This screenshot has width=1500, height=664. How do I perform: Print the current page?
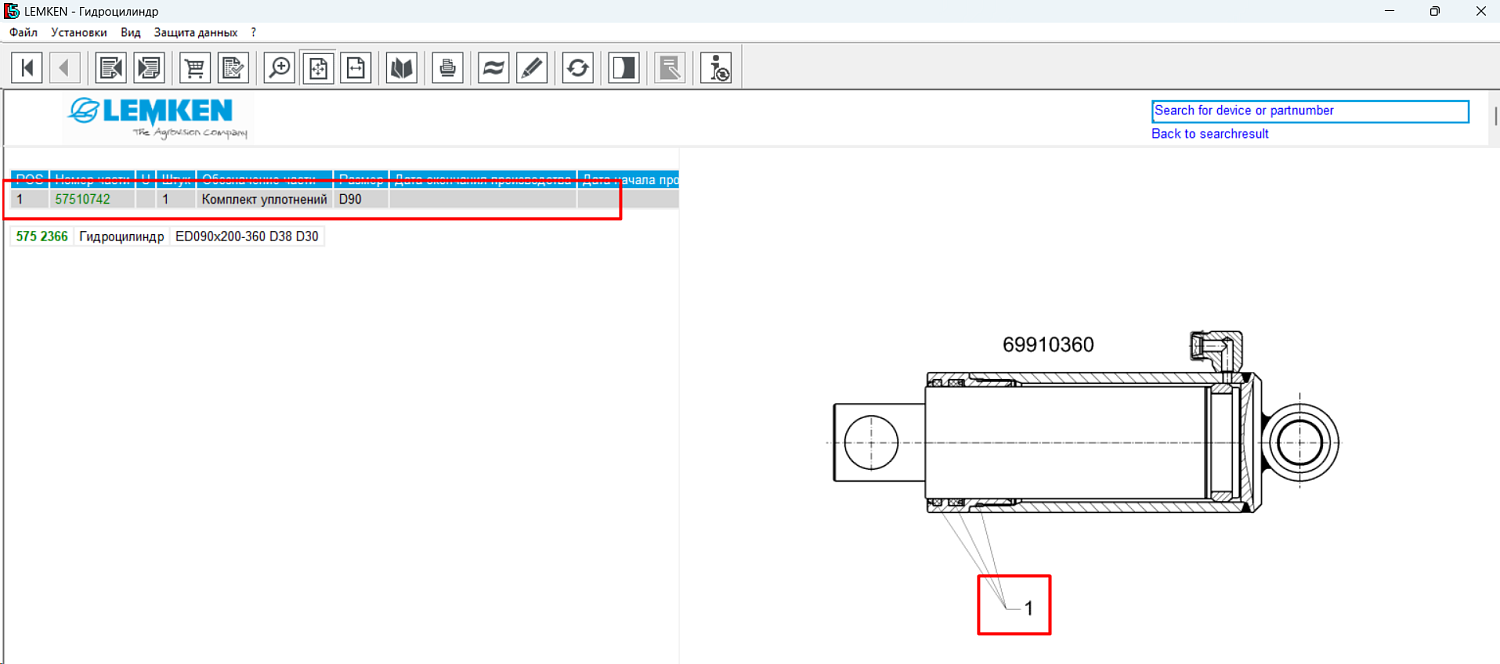tap(448, 68)
